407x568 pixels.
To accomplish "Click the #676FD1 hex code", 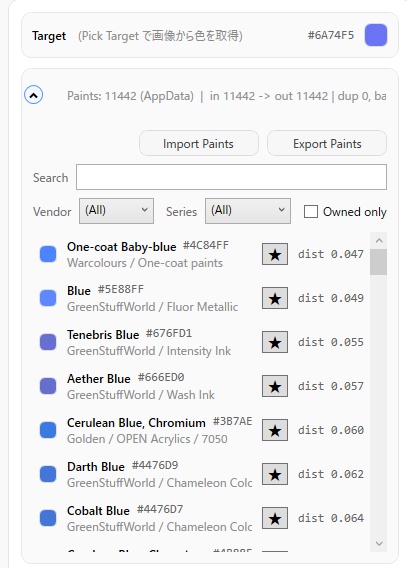I will pyautogui.click(x=169, y=333).
